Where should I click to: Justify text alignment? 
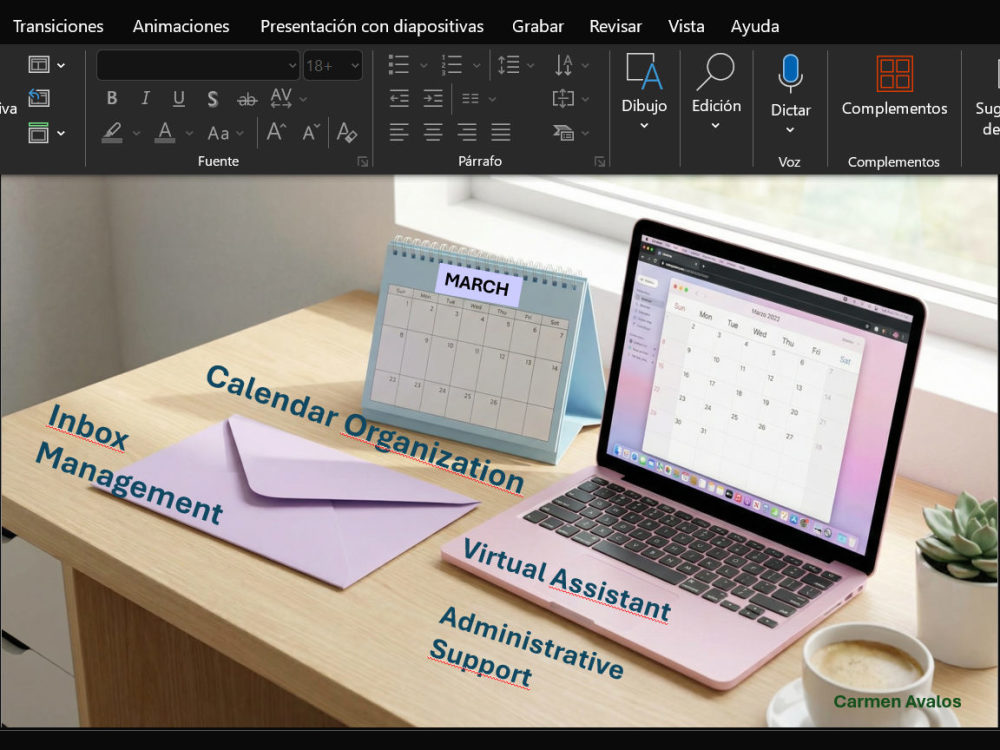click(x=501, y=132)
